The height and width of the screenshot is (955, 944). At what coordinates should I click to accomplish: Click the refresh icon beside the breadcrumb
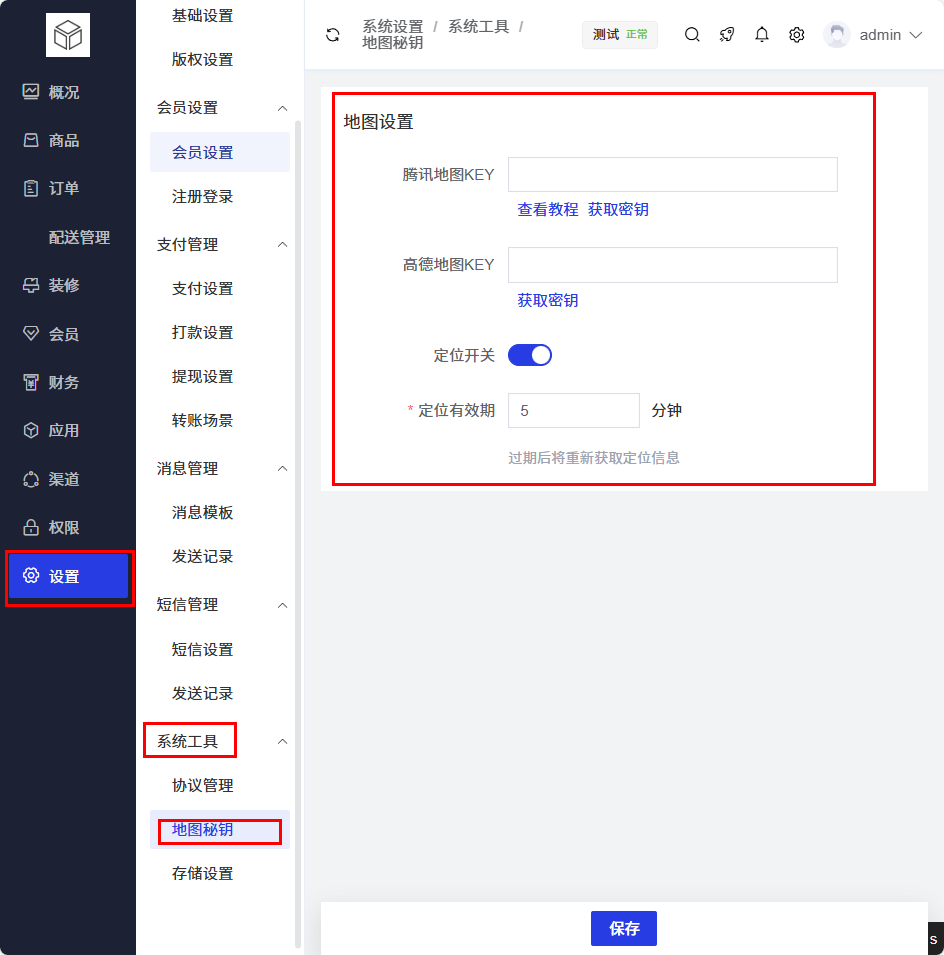(x=333, y=35)
